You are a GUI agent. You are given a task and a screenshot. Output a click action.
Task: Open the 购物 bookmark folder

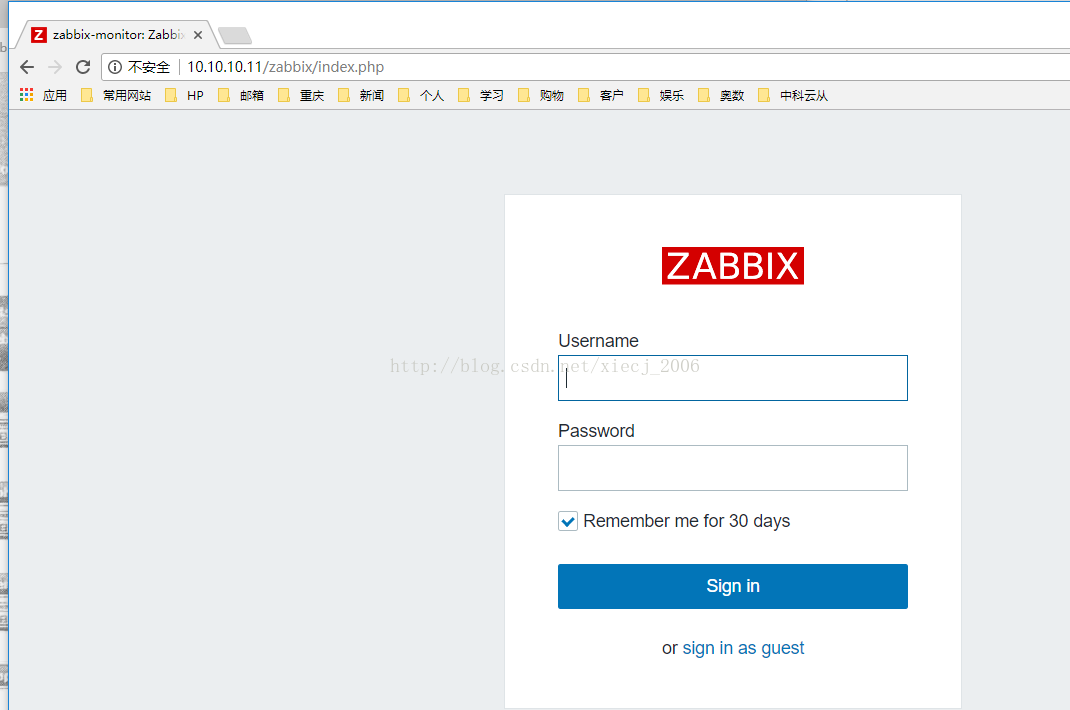pyautogui.click(x=541, y=96)
